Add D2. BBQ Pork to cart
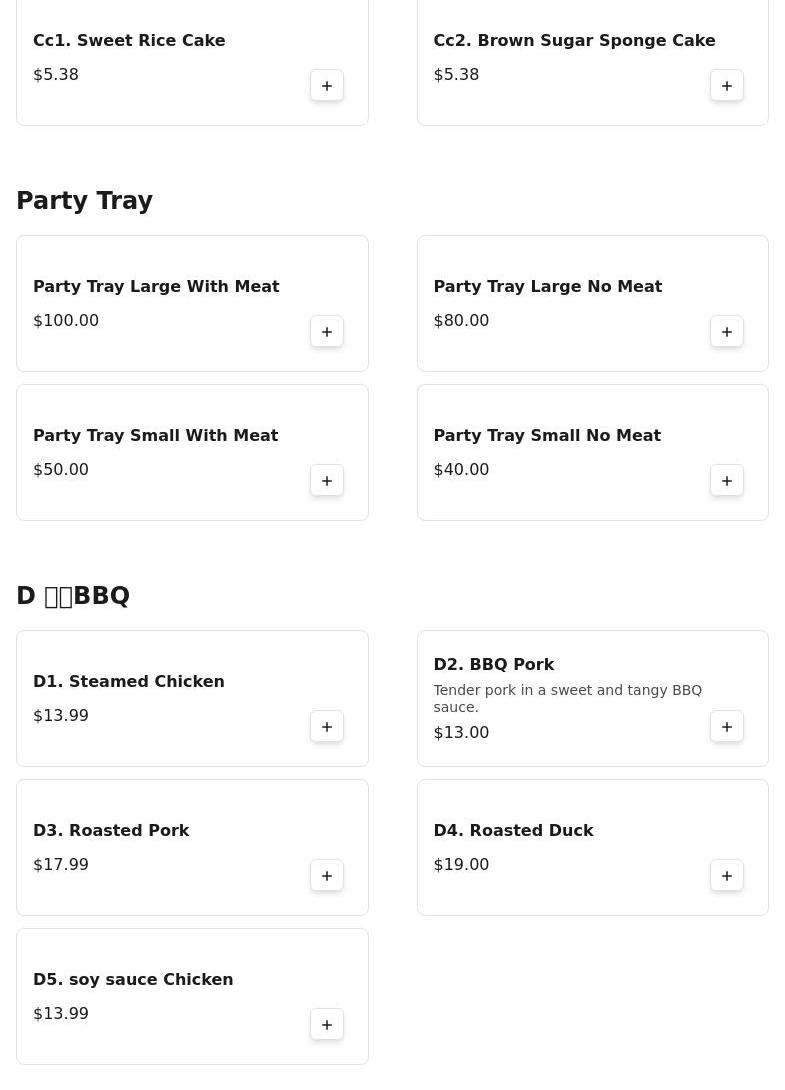 tap(727, 727)
